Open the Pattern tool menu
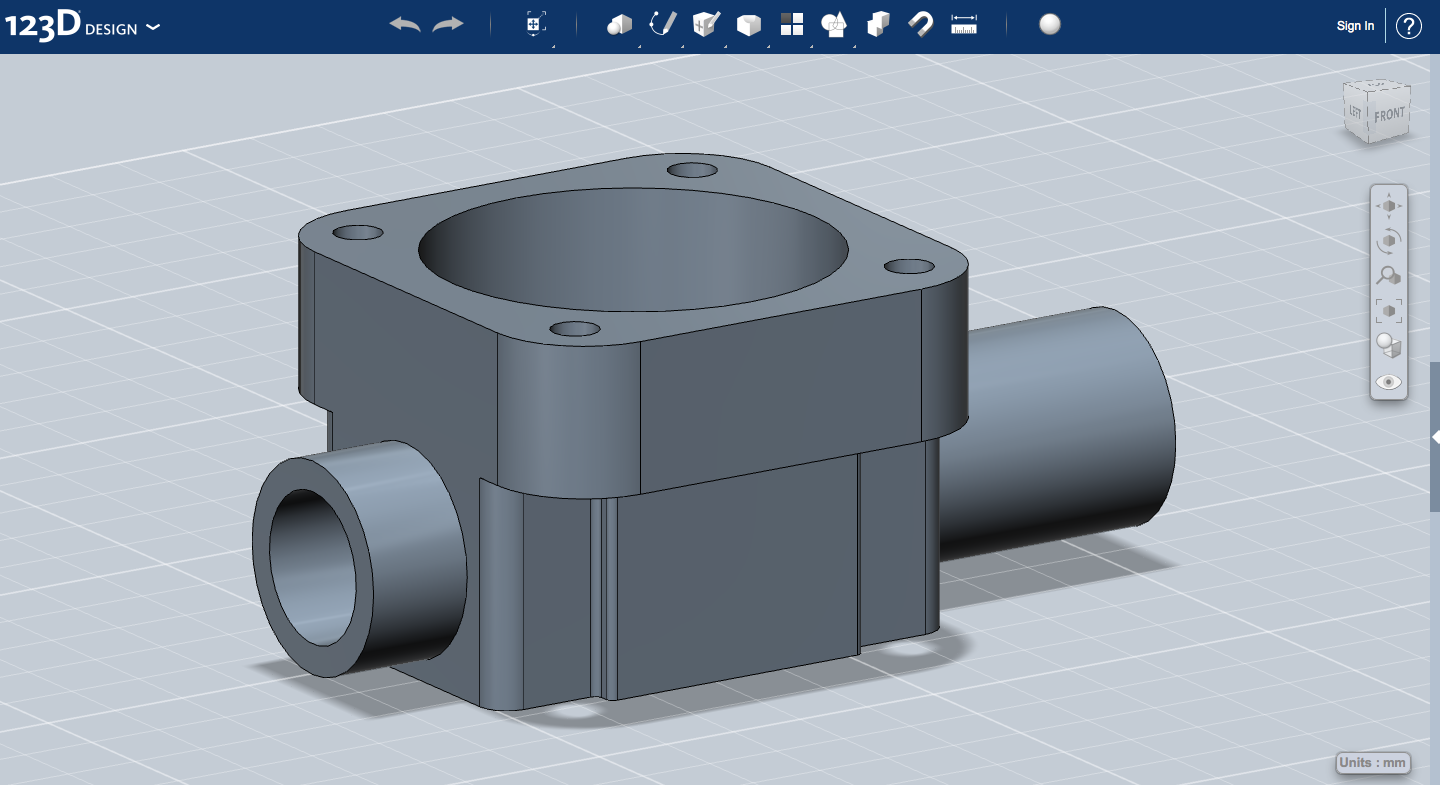 click(792, 25)
